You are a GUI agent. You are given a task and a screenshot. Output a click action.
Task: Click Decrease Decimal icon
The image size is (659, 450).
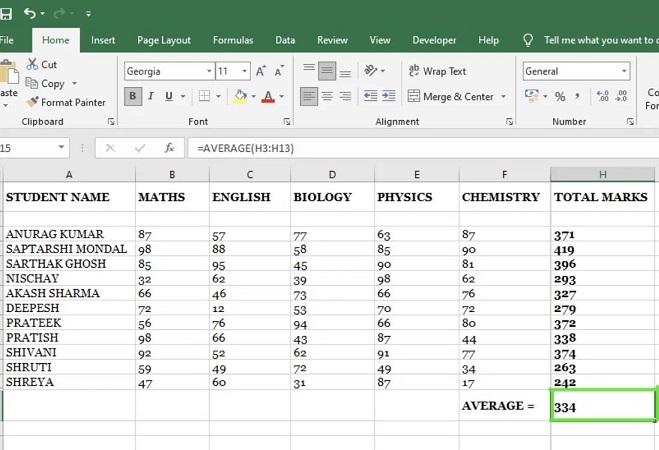coord(621,96)
